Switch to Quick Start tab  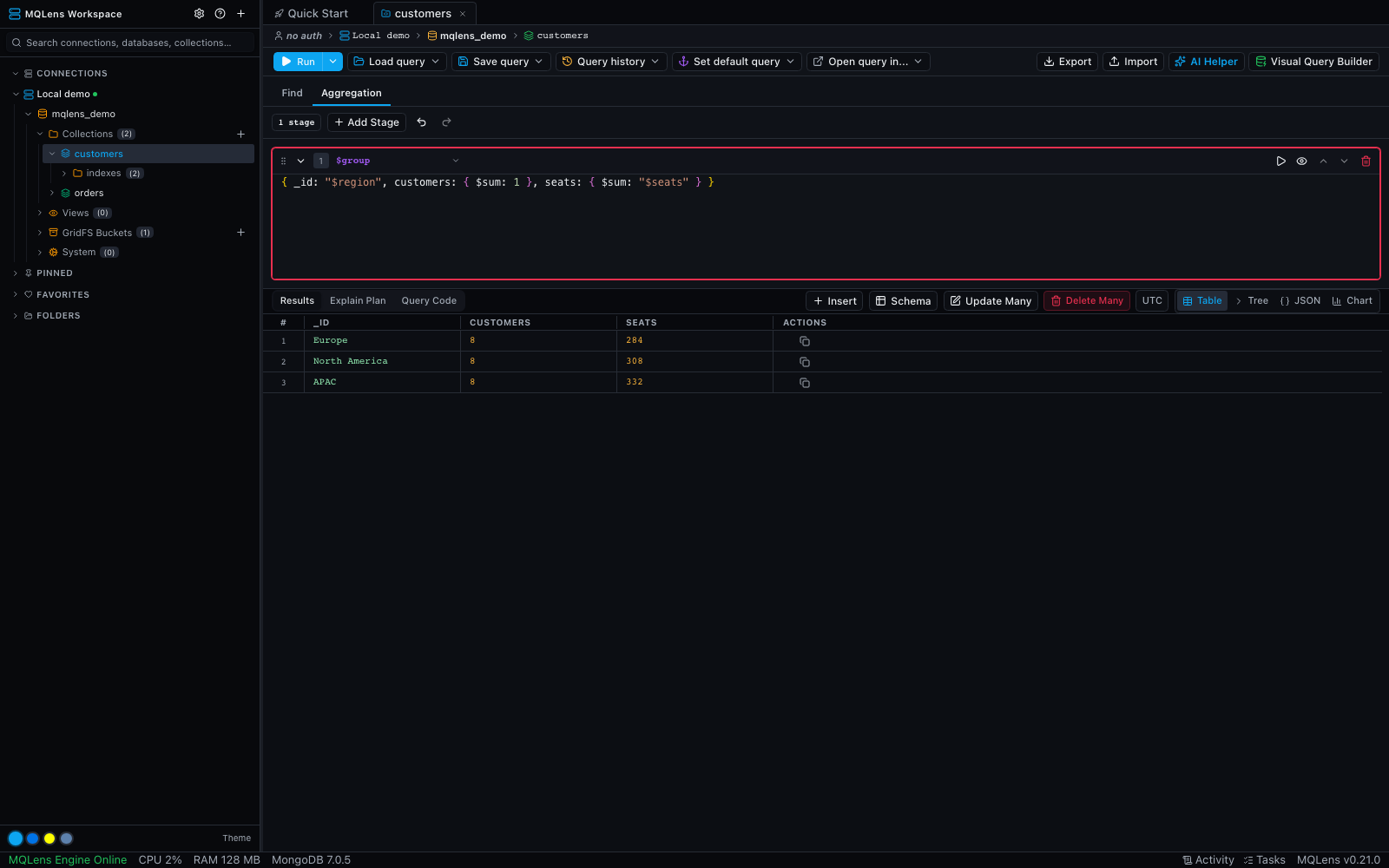(312, 14)
